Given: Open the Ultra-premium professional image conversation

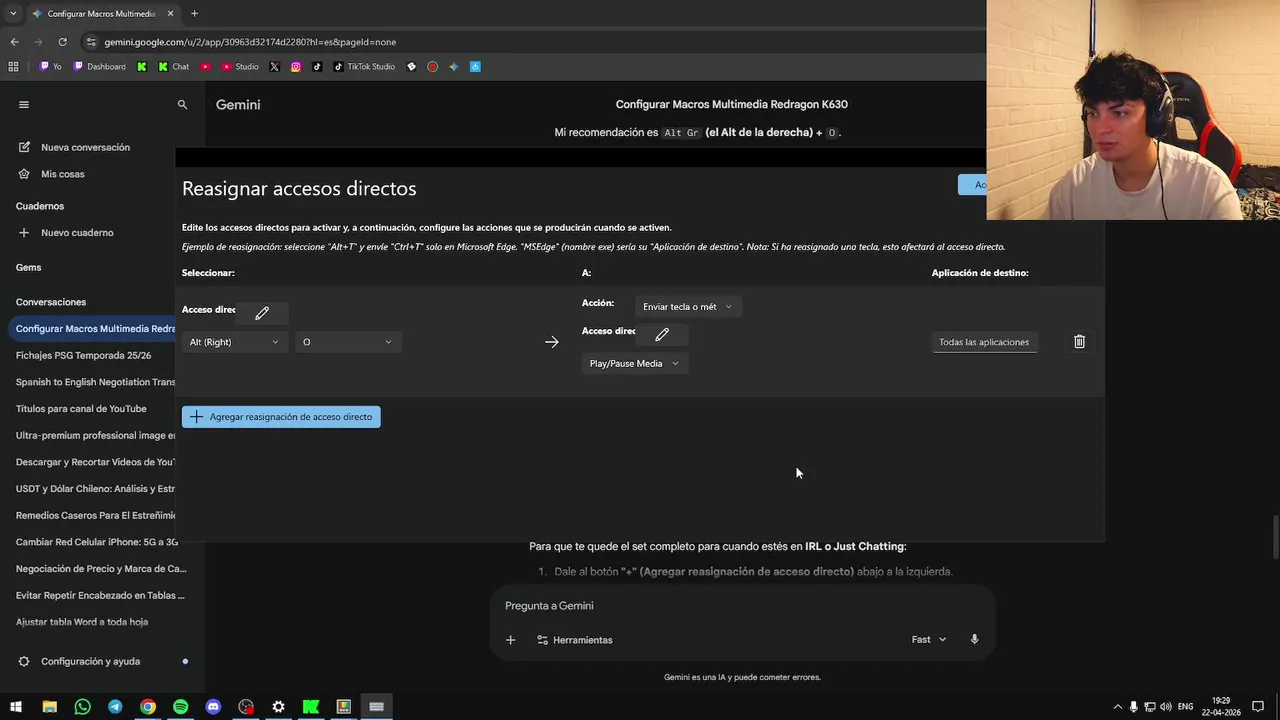Looking at the screenshot, I should tap(96, 435).
